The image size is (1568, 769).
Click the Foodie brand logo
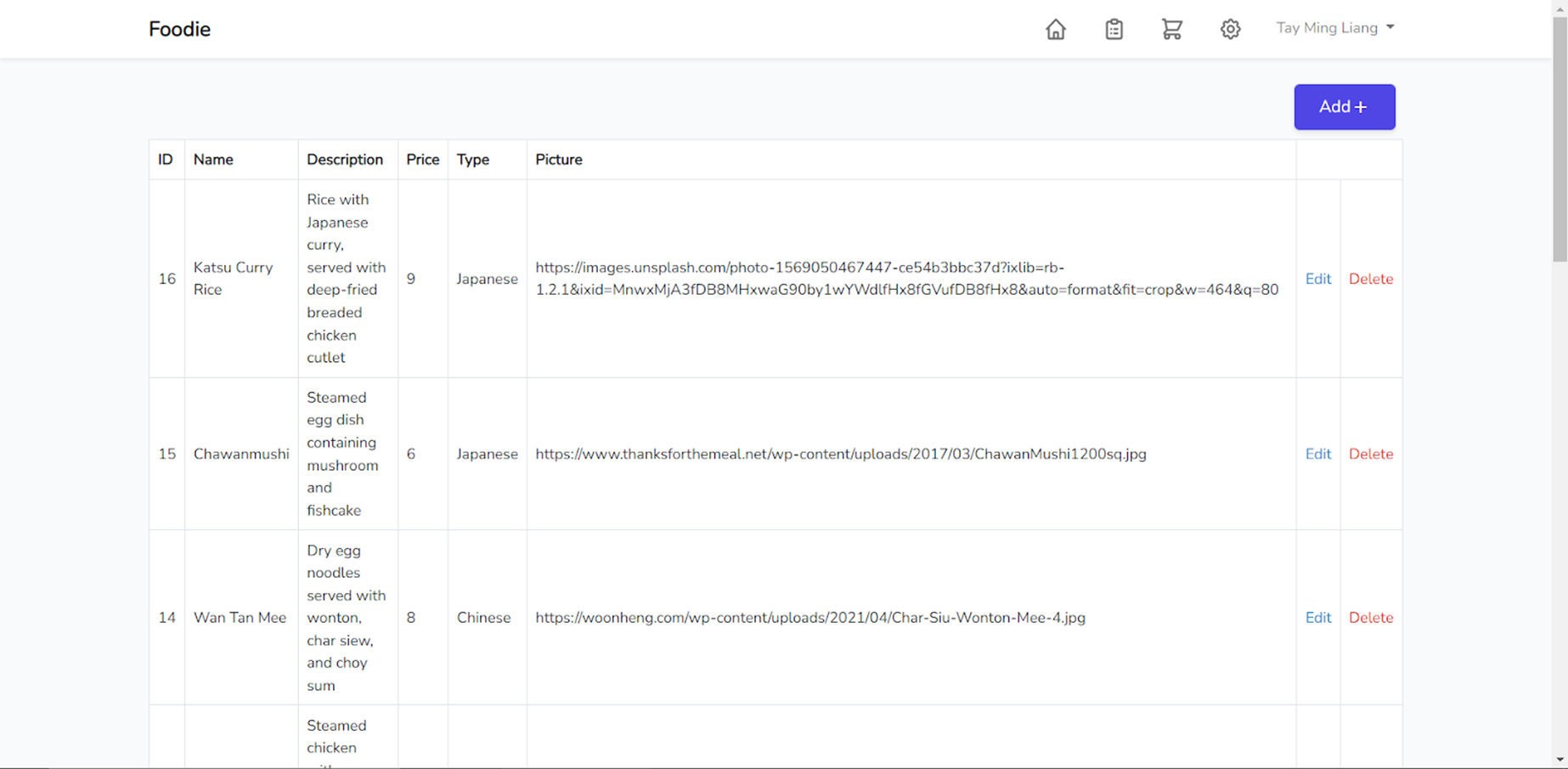(x=179, y=29)
